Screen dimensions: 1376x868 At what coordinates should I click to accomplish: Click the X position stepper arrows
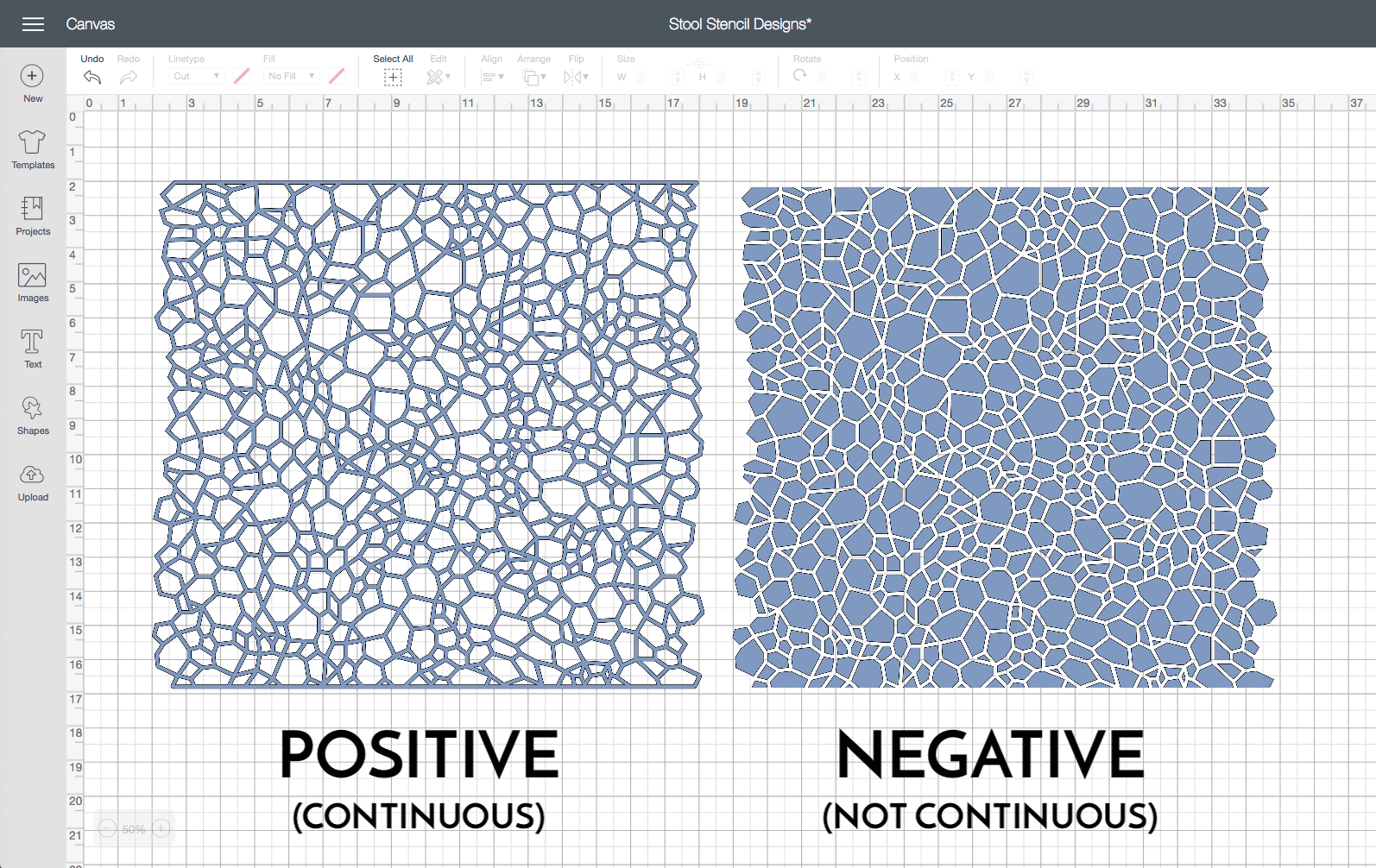pos(951,77)
